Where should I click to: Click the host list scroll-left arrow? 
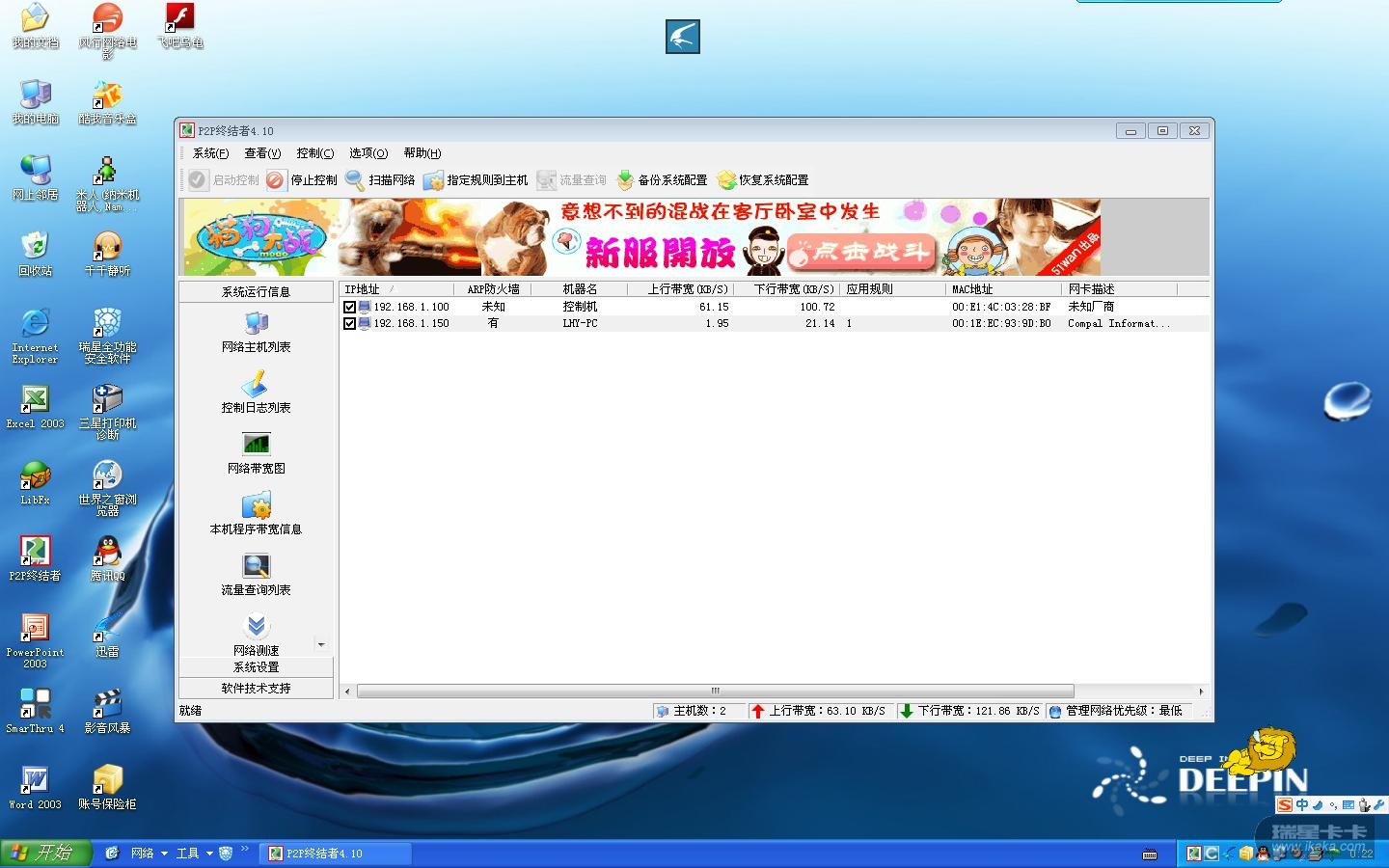click(x=347, y=691)
